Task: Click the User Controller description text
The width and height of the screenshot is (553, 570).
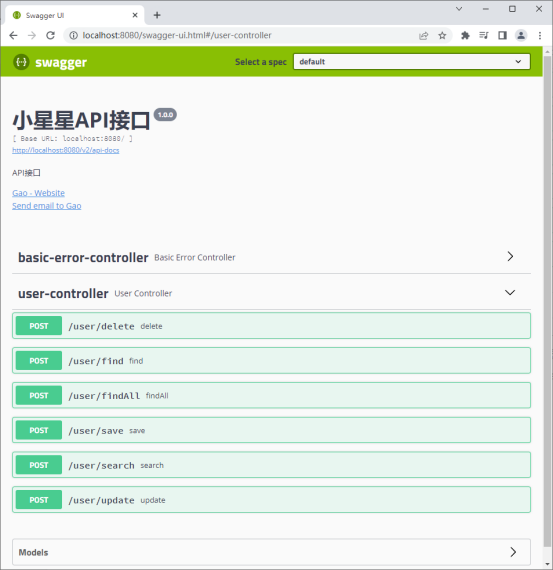Action: click(x=143, y=293)
